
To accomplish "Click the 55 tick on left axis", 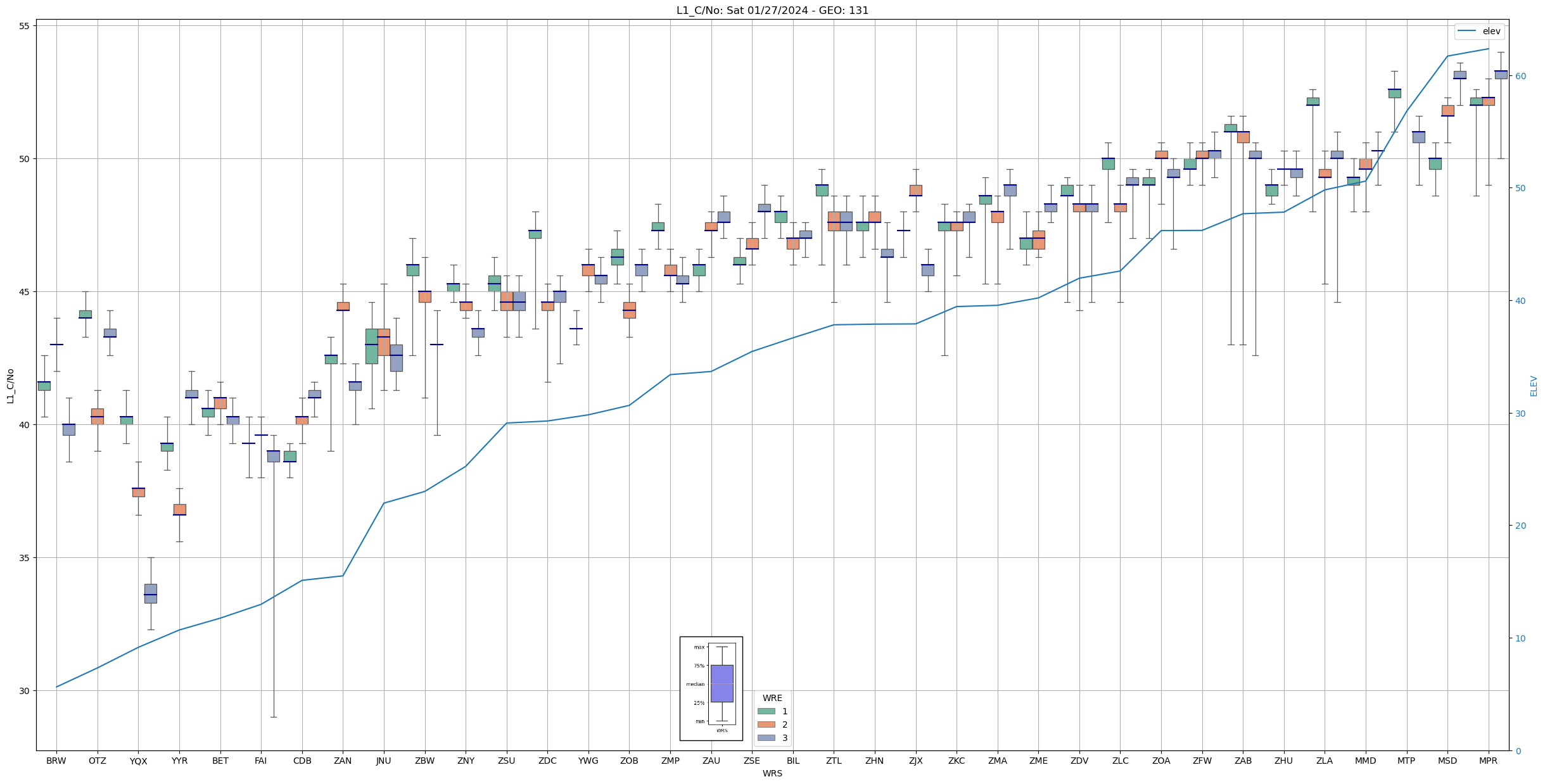I will tap(25, 26).
